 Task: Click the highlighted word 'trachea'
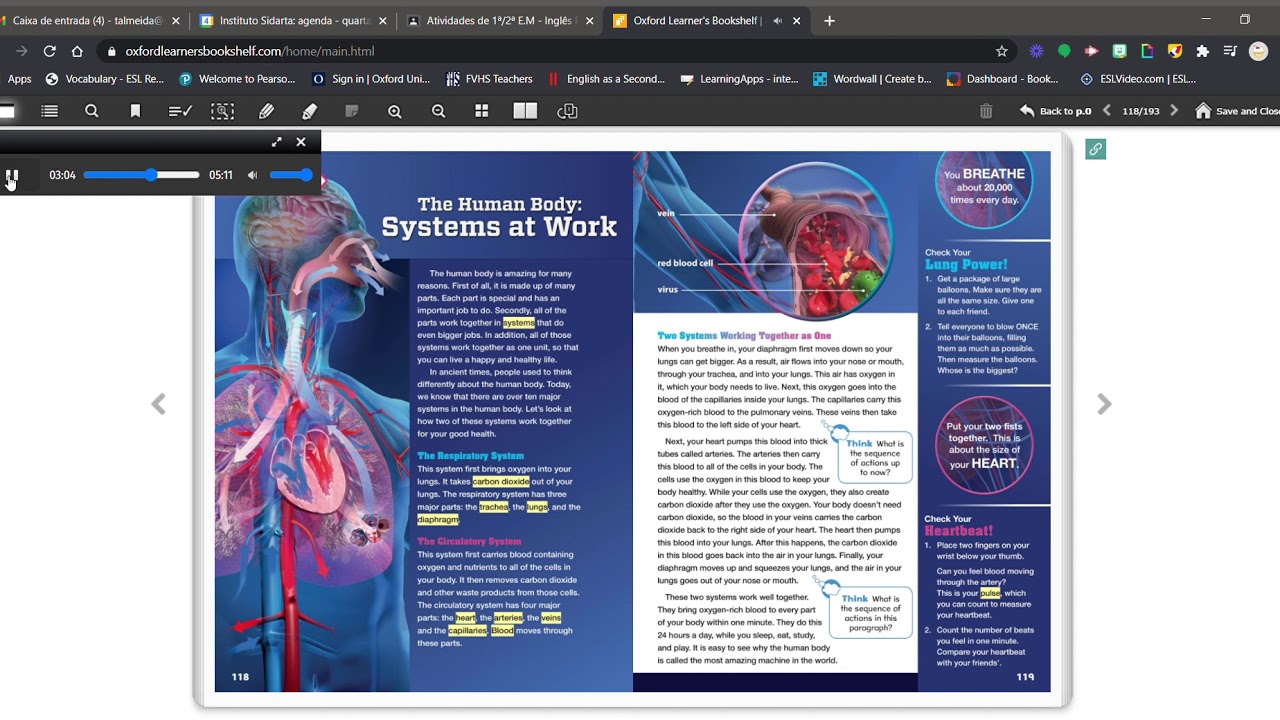click(x=493, y=507)
